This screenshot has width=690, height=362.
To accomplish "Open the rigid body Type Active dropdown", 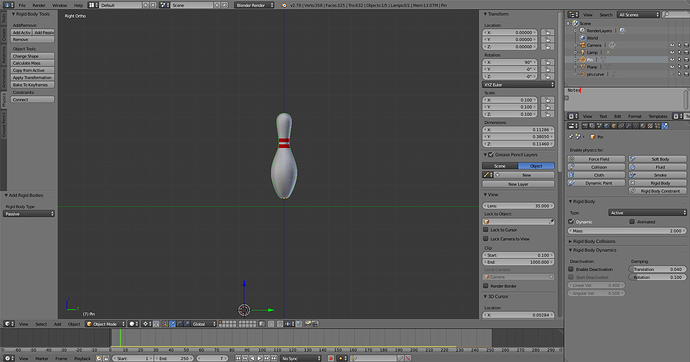I will 647,212.
